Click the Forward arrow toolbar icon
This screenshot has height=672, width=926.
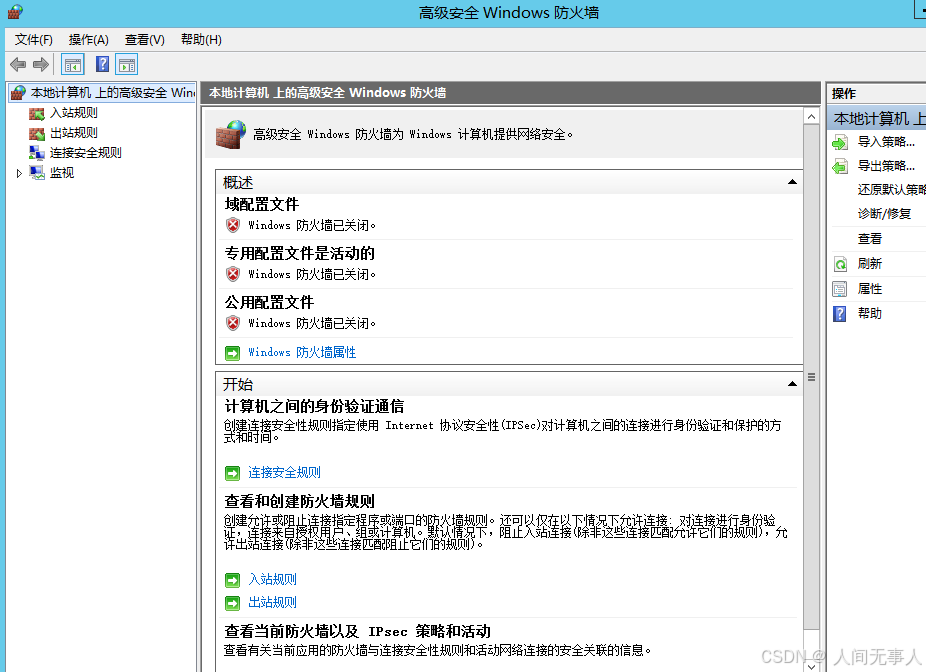41,64
